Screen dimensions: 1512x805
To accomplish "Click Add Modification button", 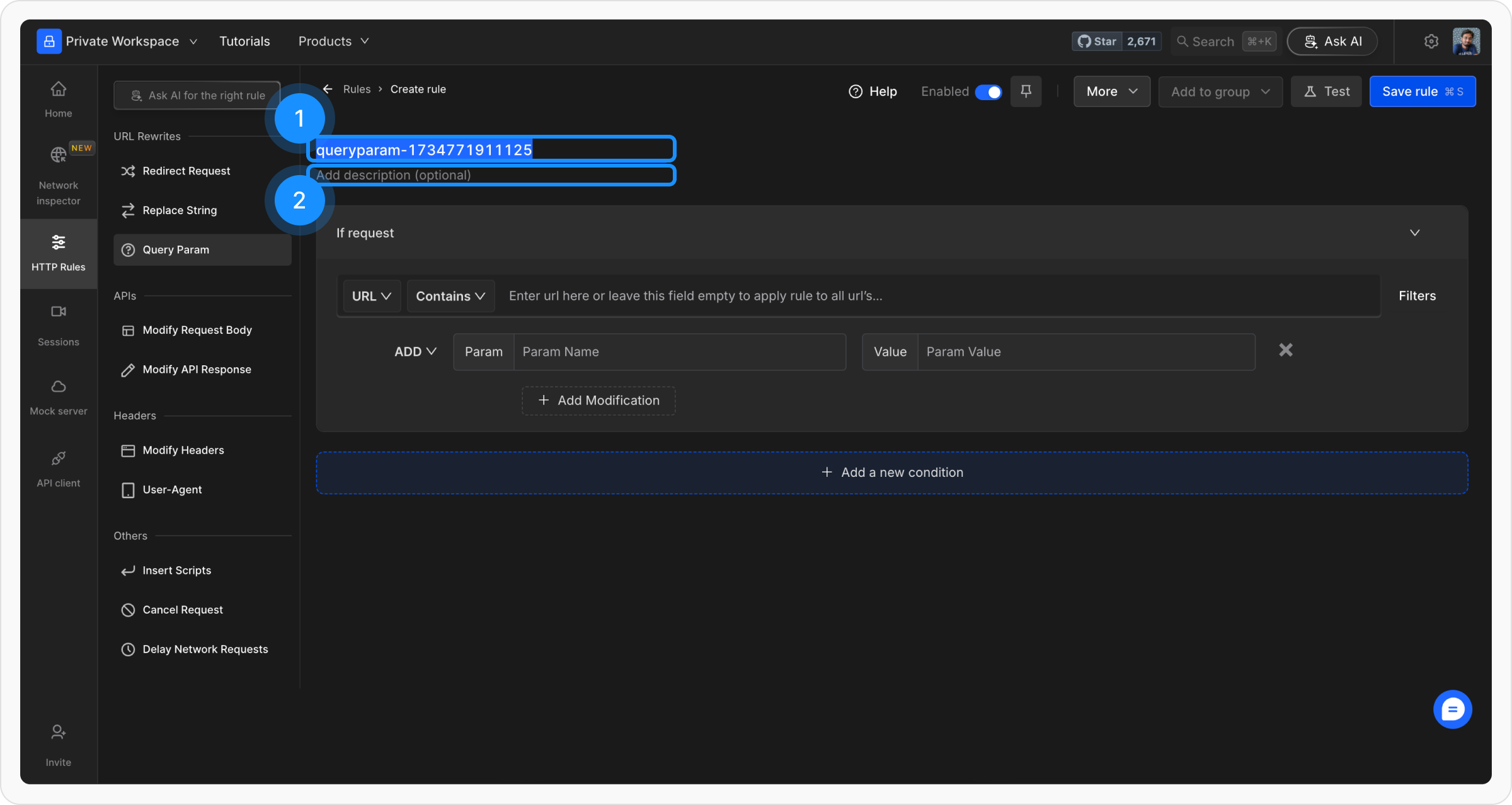I will 598,401.
